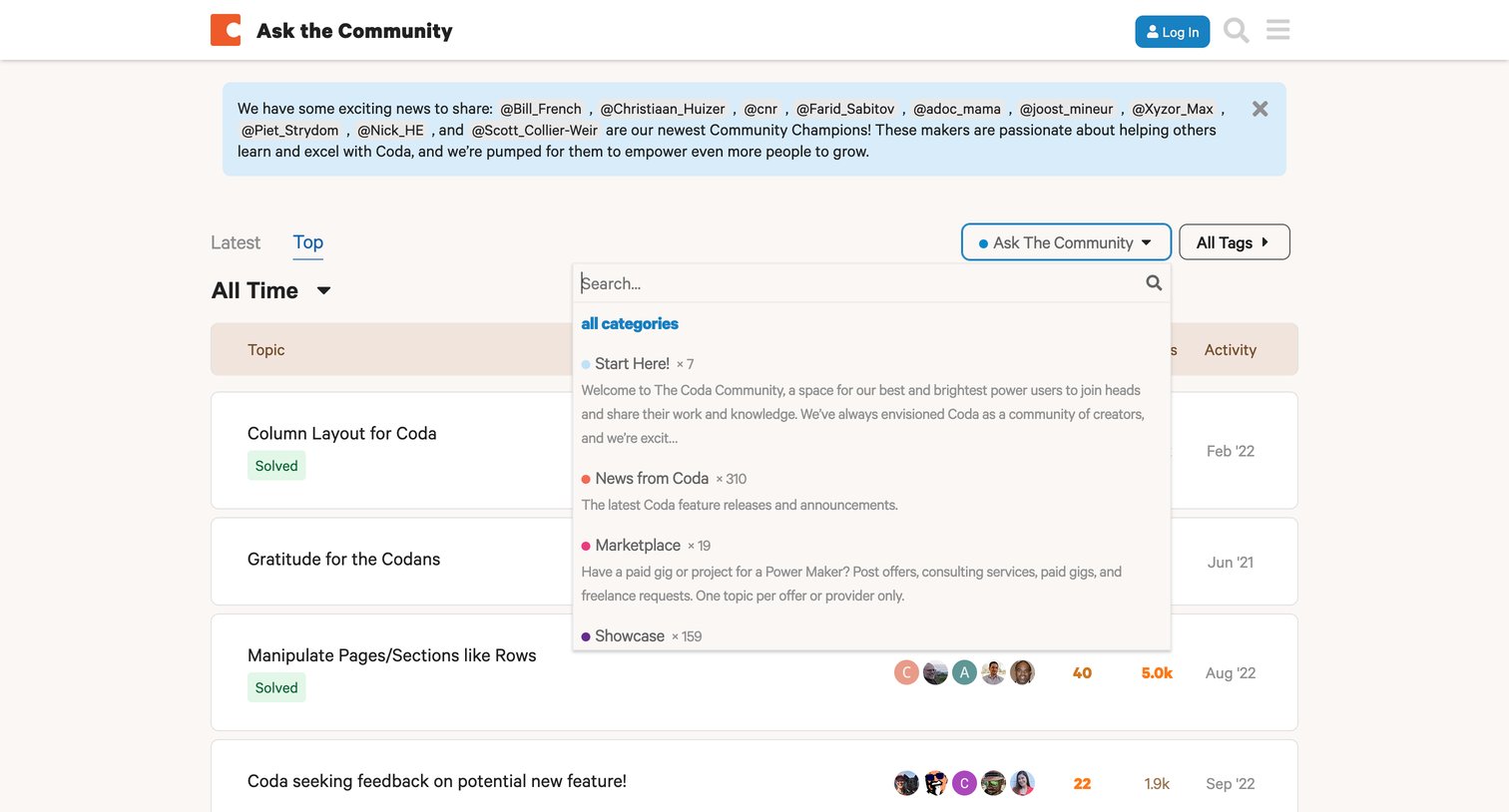
Task: Select the Top tab
Action: 308,242
